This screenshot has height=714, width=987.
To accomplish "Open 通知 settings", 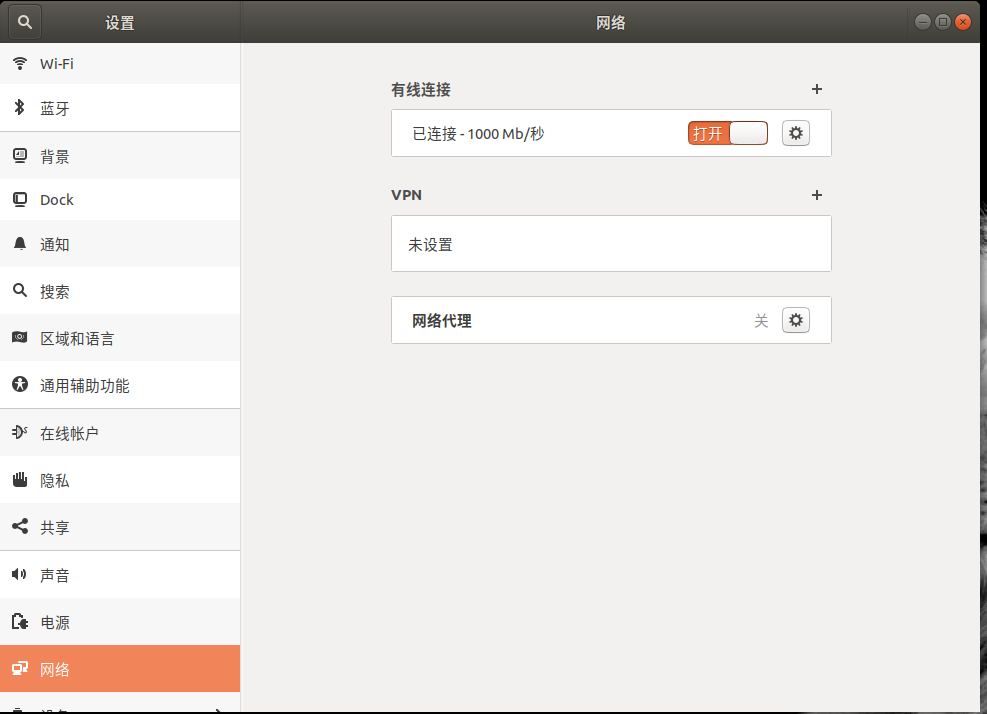I will tap(120, 244).
